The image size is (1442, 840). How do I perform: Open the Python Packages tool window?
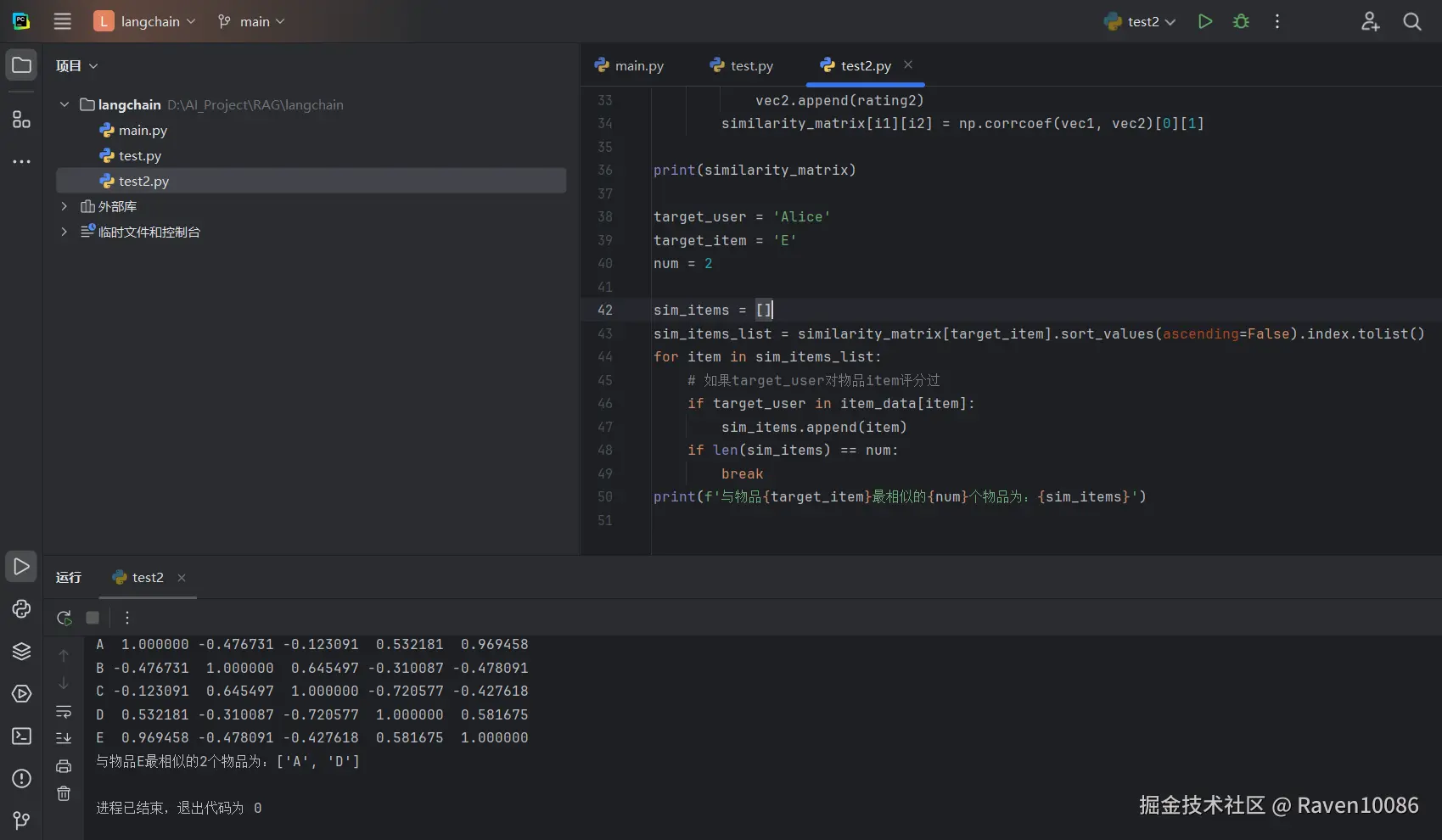click(x=21, y=651)
